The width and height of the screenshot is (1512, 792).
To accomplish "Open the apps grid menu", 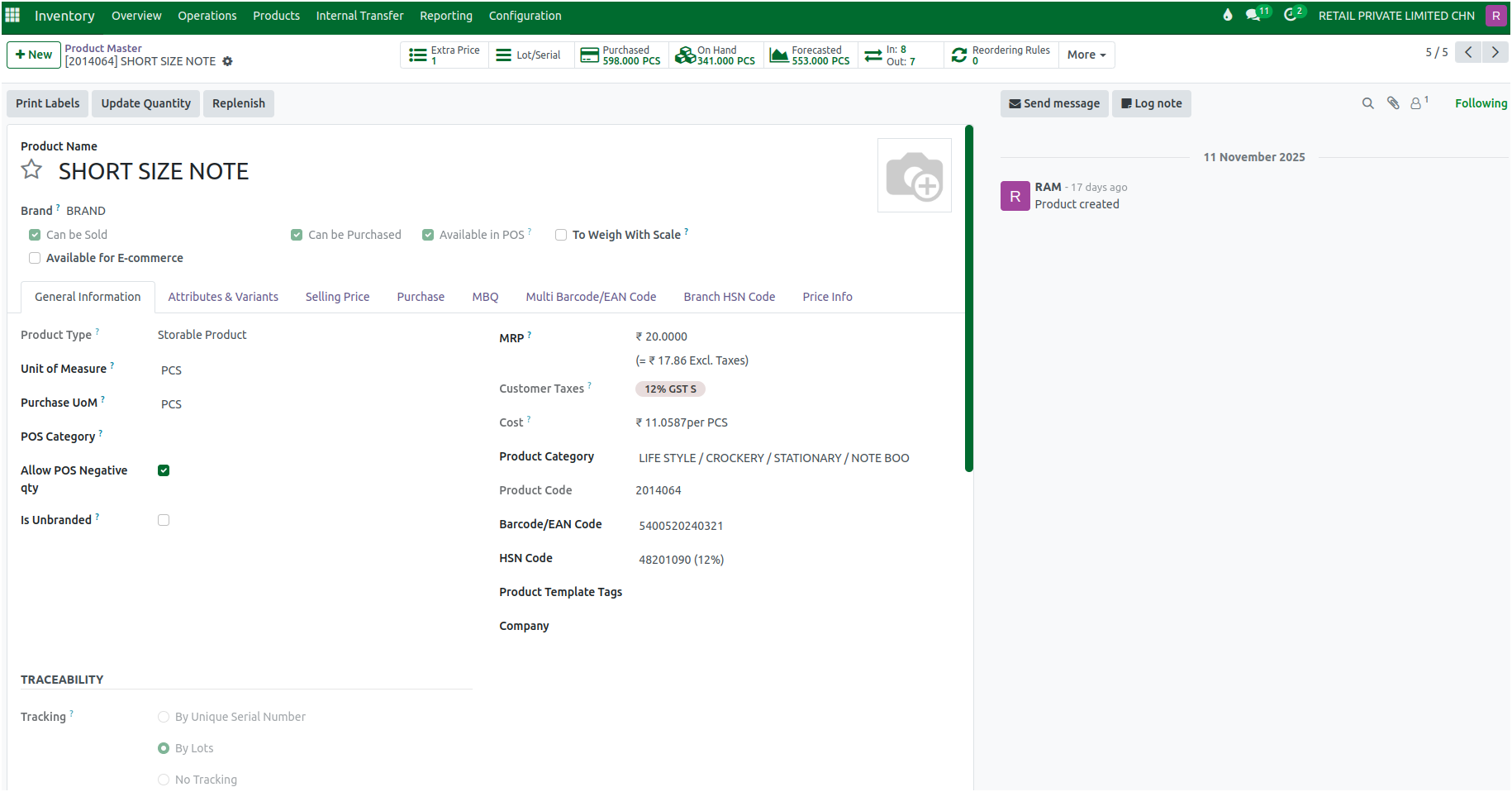I will coord(12,15).
